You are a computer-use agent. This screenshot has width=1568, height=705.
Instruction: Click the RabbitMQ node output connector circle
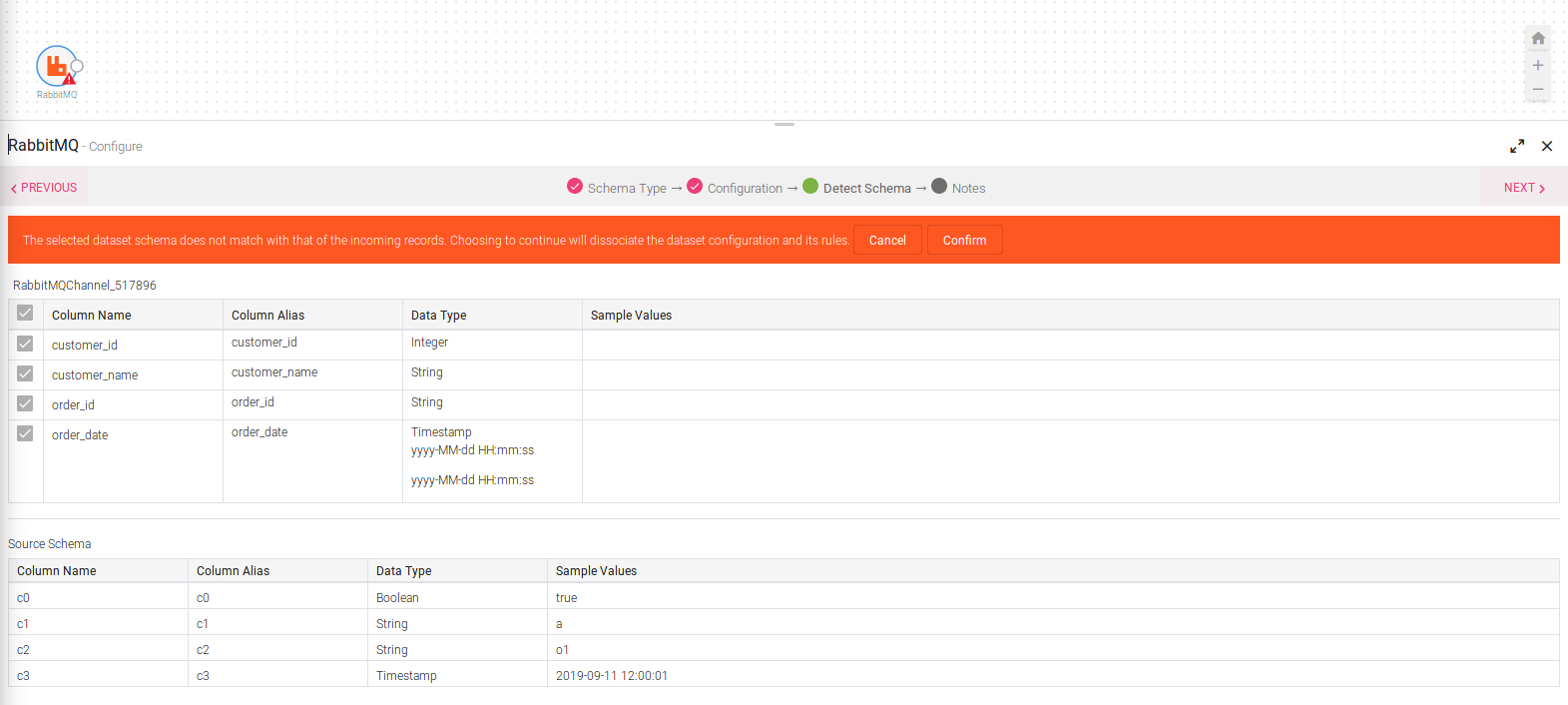77,66
